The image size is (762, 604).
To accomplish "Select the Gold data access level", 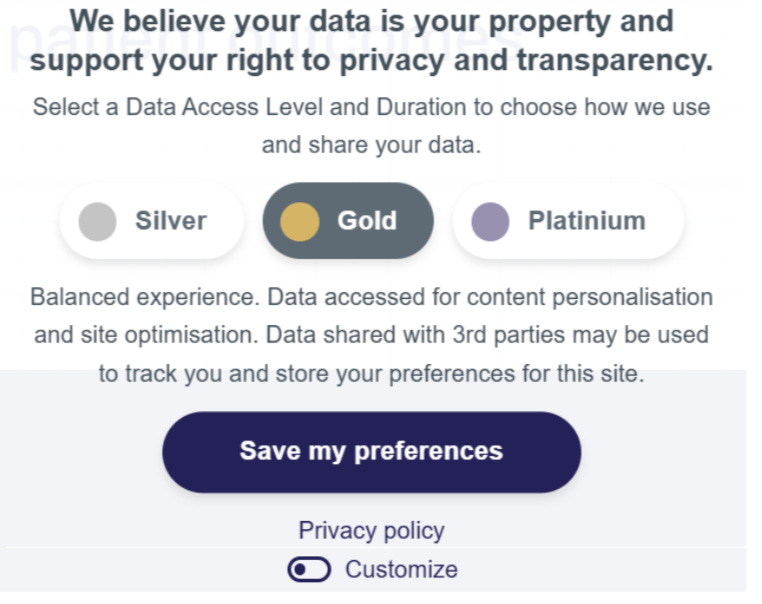I will (348, 221).
